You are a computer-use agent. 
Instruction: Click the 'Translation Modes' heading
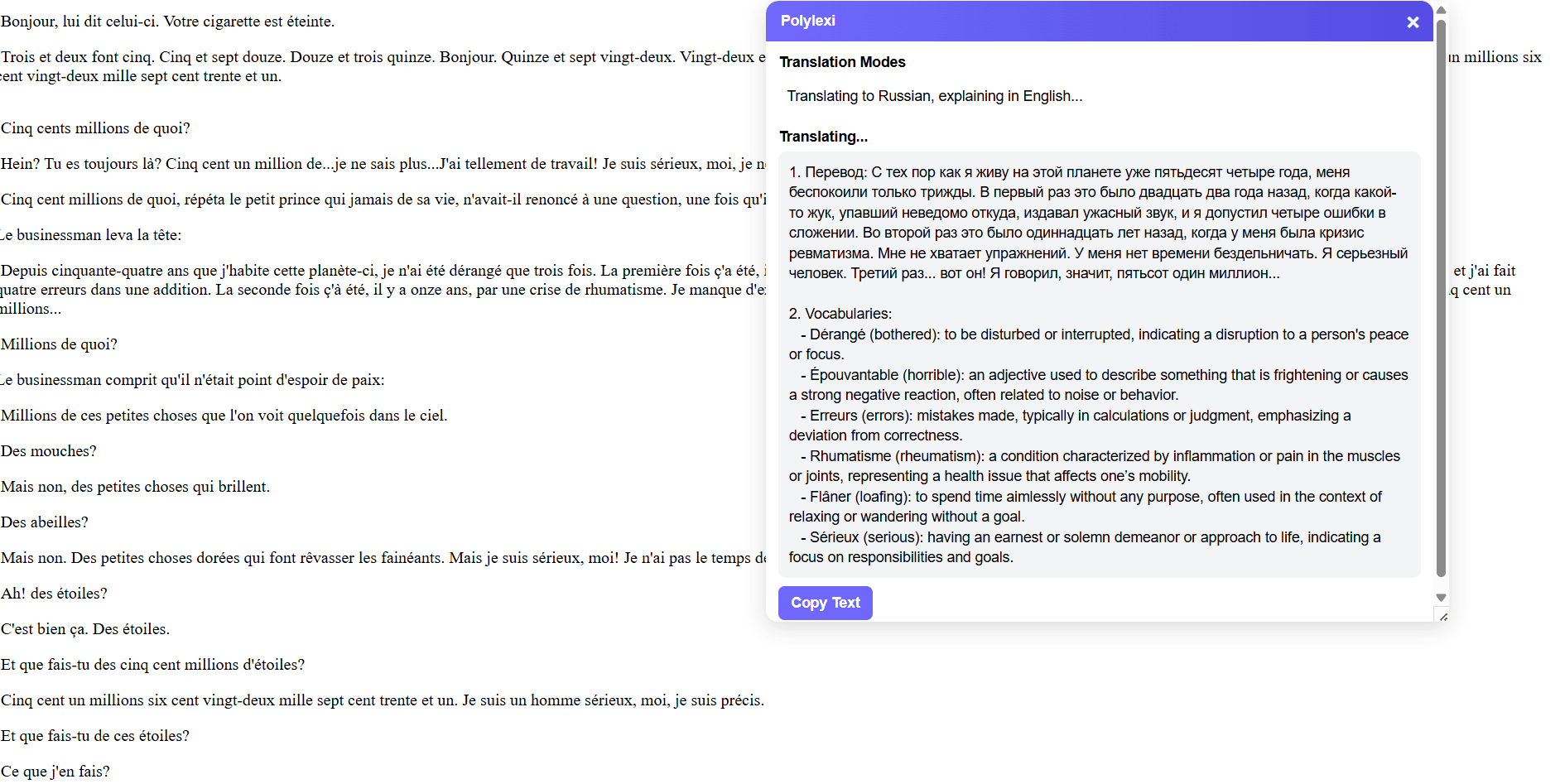[842, 61]
